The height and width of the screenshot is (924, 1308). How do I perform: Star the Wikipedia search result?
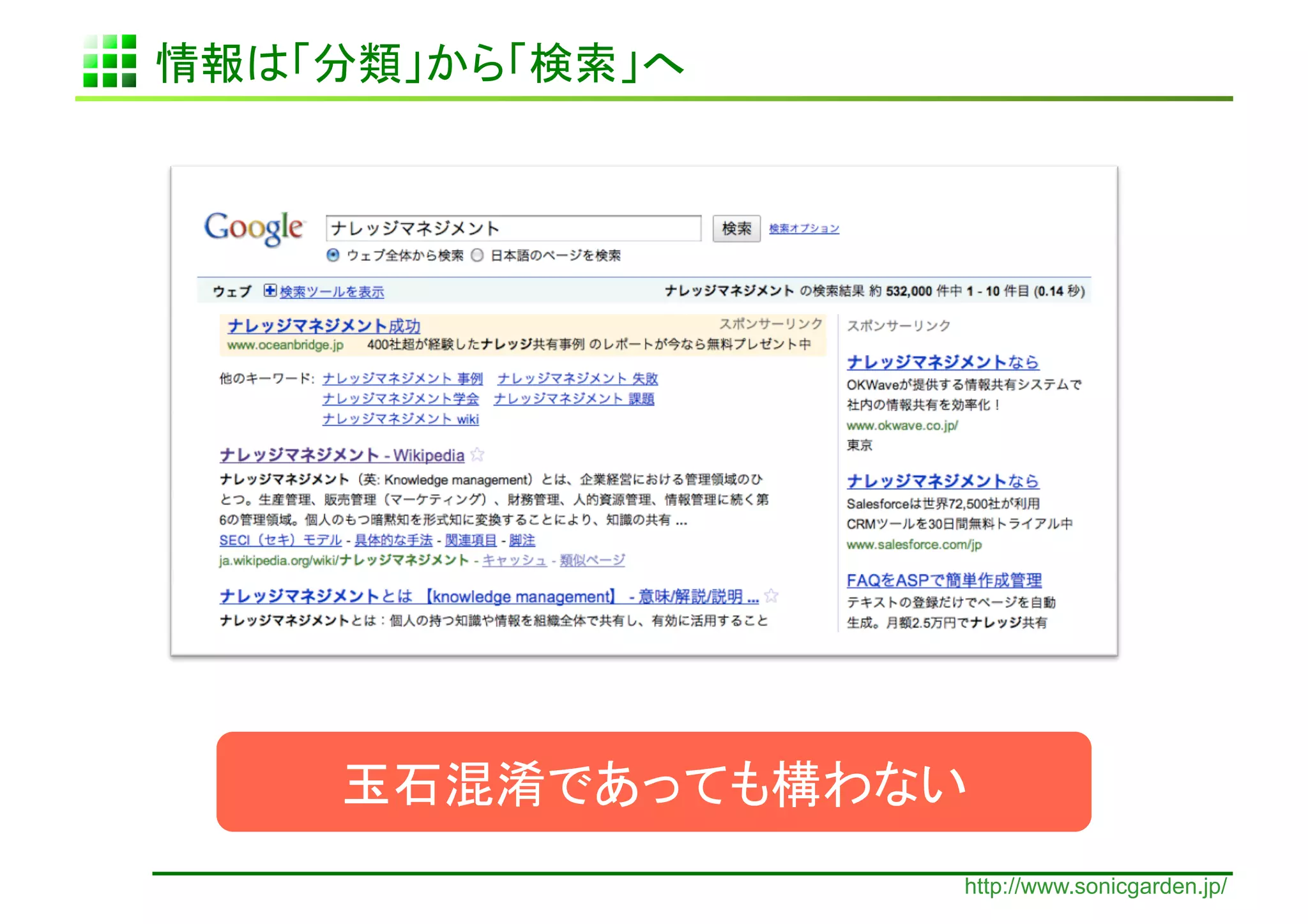pyautogui.click(x=477, y=455)
